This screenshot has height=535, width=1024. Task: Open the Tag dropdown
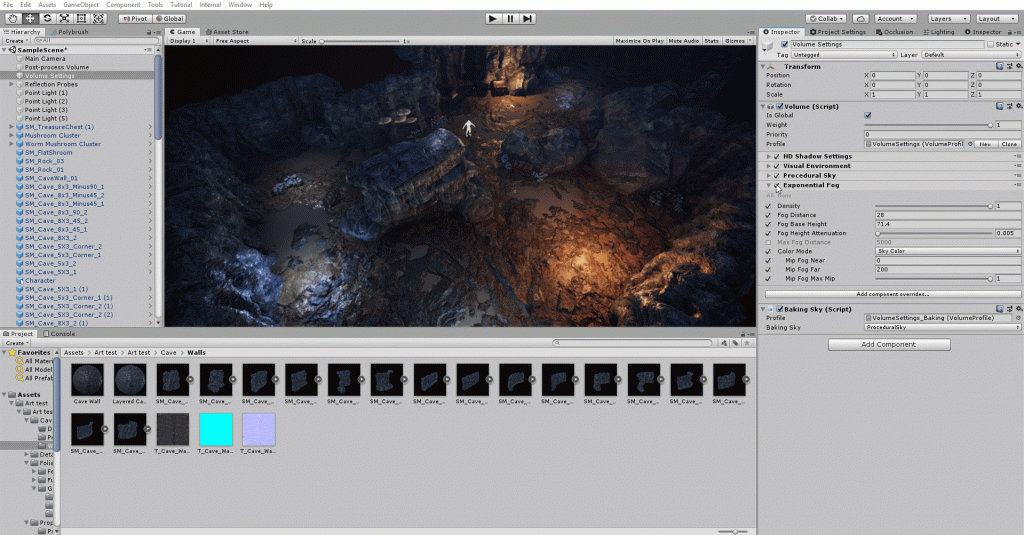844,55
